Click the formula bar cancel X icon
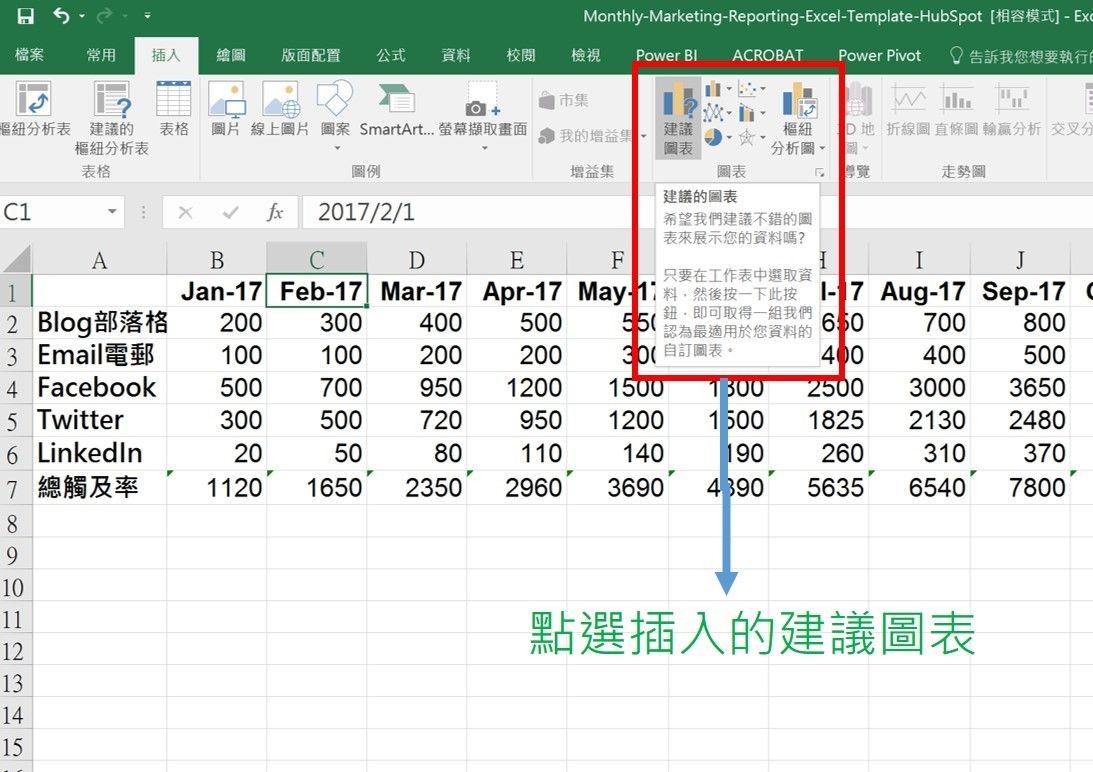This screenshot has width=1093, height=772. click(x=185, y=212)
